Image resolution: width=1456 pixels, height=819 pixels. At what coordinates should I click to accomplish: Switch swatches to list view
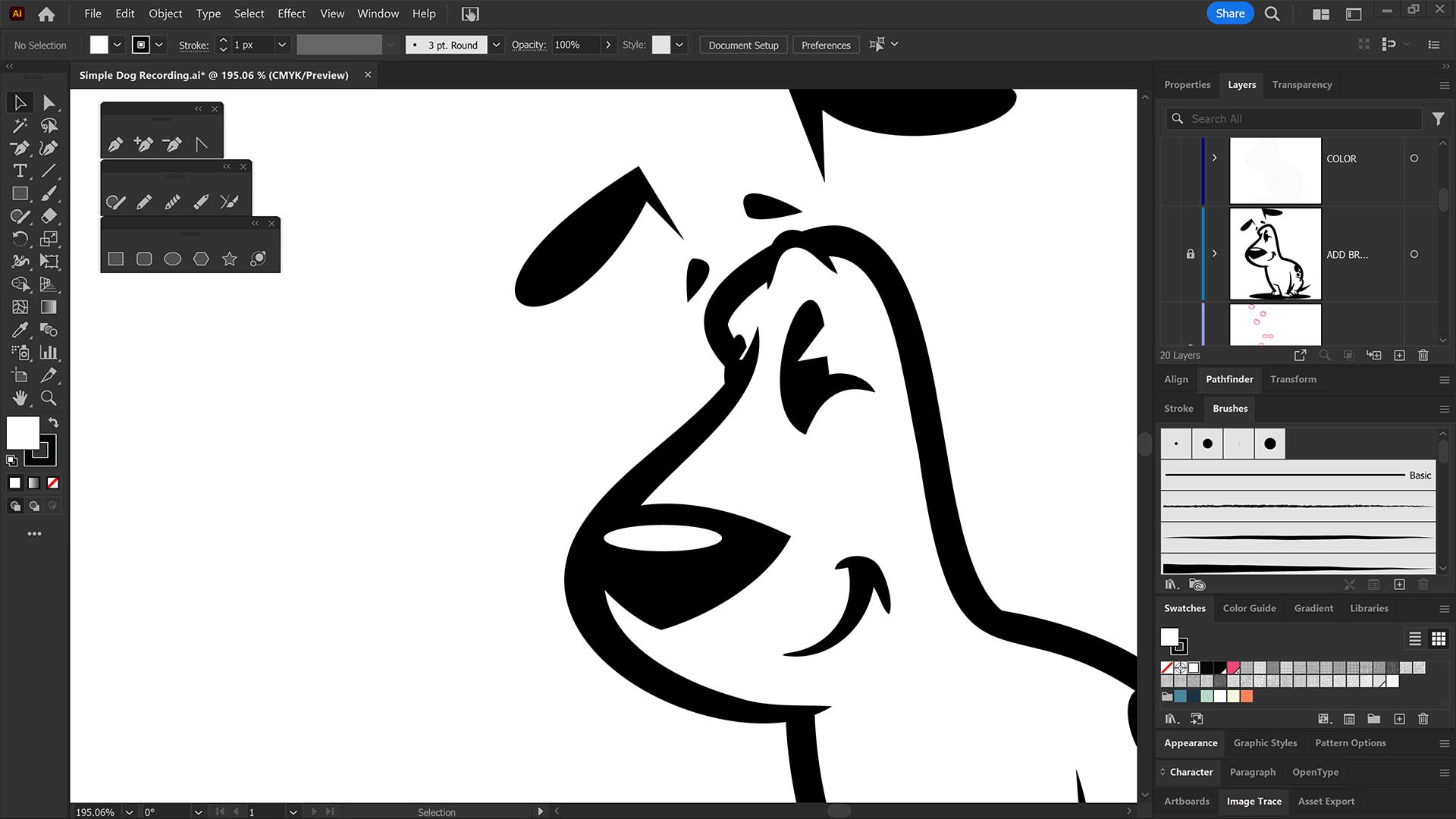coord(1414,639)
